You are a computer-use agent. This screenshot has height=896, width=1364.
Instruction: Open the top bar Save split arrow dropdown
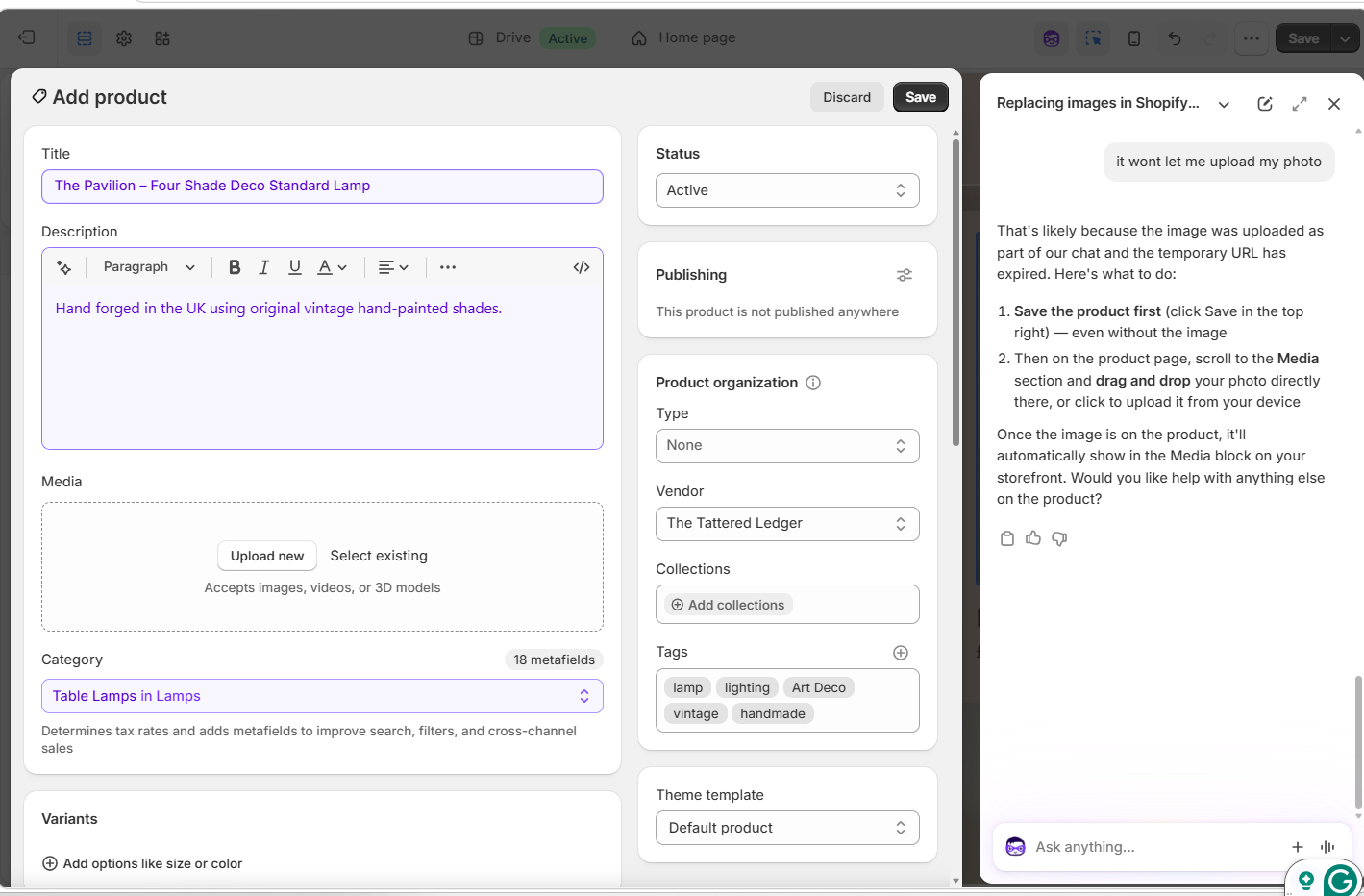point(1345,38)
